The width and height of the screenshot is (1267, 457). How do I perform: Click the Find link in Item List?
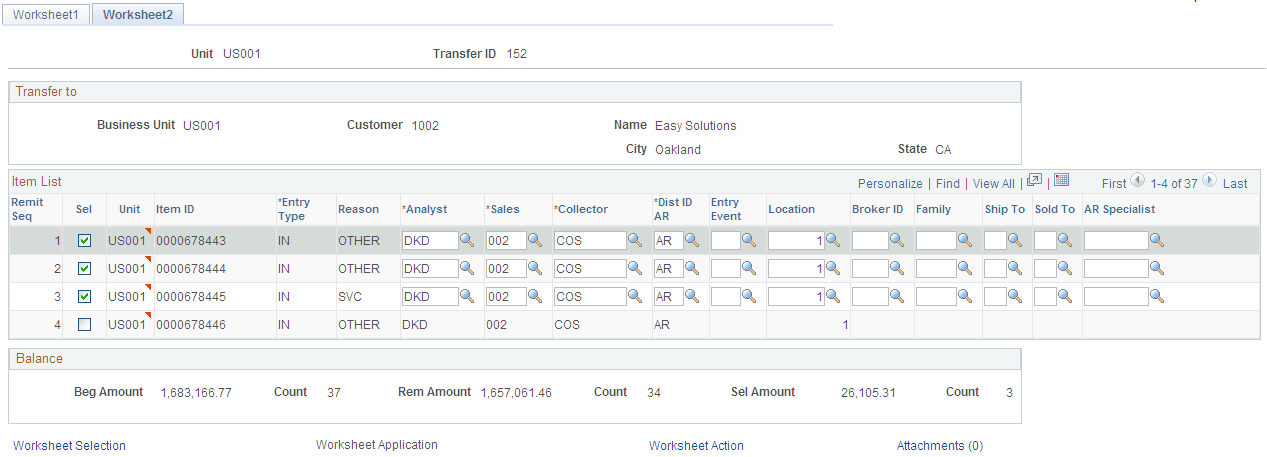948,184
